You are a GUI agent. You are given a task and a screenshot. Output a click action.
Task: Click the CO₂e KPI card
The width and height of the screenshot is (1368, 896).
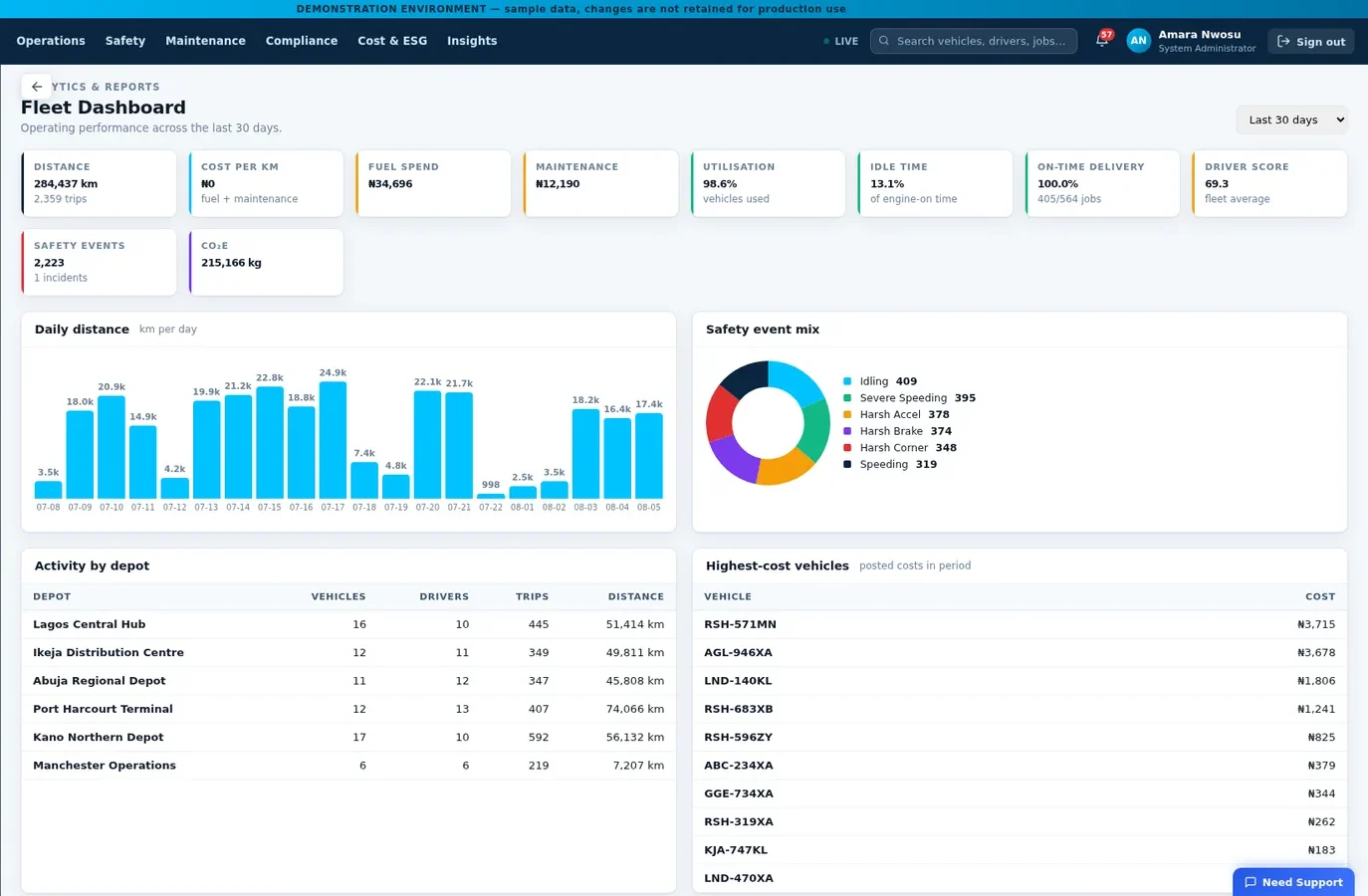click(266, 262)
